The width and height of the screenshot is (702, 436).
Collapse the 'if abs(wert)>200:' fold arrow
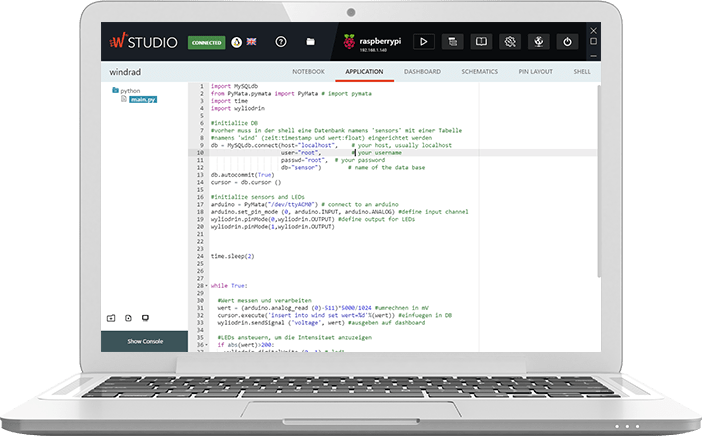(x=206, y=345)
